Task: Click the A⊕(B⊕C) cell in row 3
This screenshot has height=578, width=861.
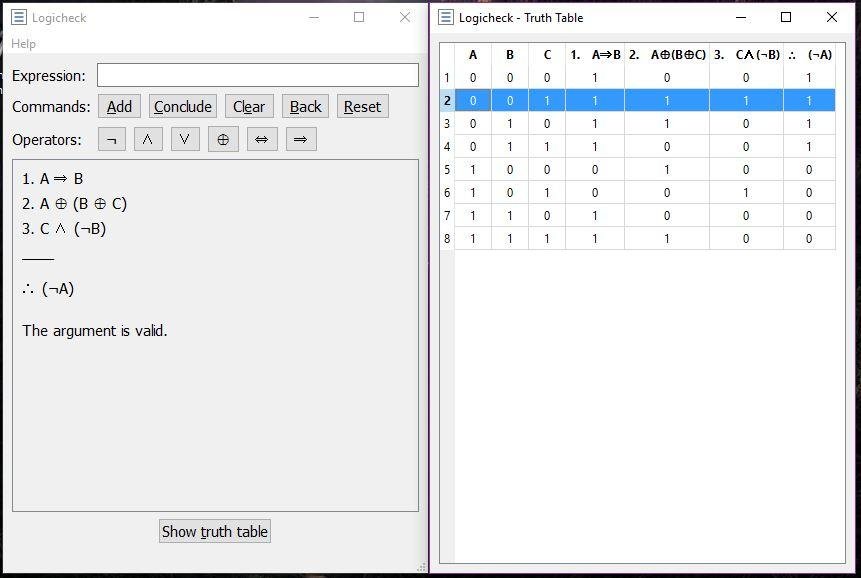Action: tap(667, 124)
